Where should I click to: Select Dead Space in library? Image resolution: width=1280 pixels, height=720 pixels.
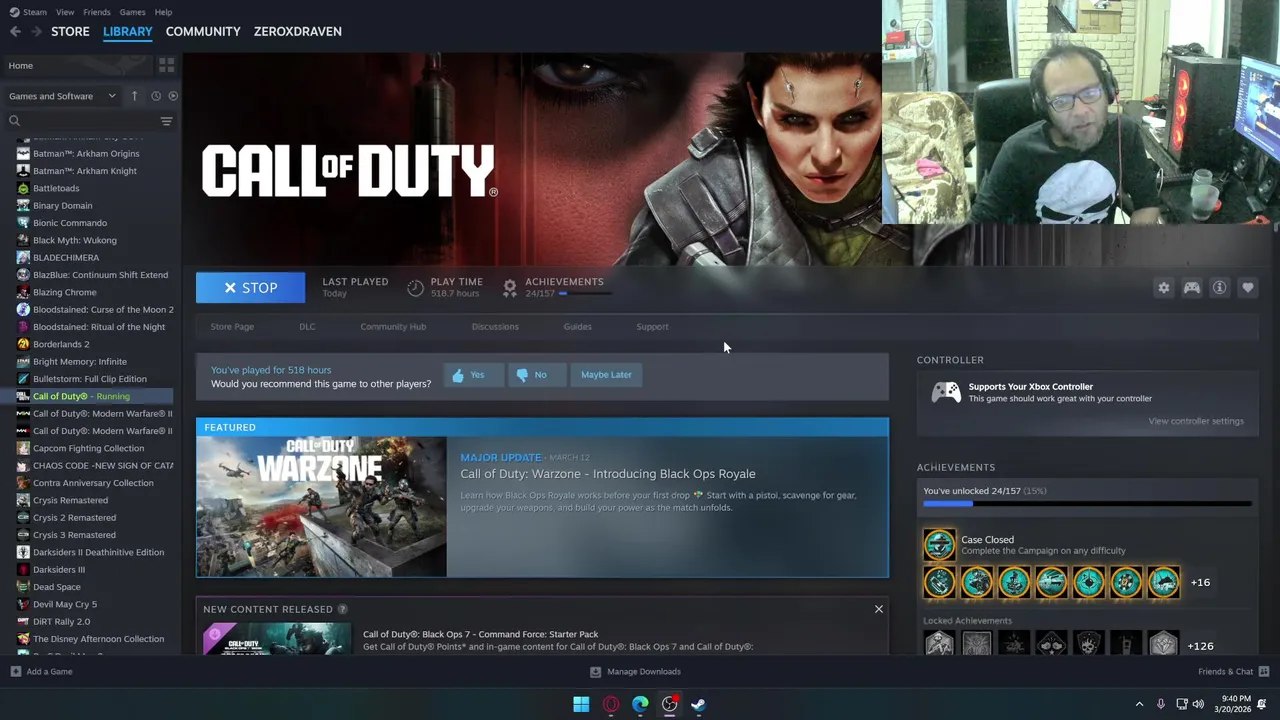pos(57,587)
